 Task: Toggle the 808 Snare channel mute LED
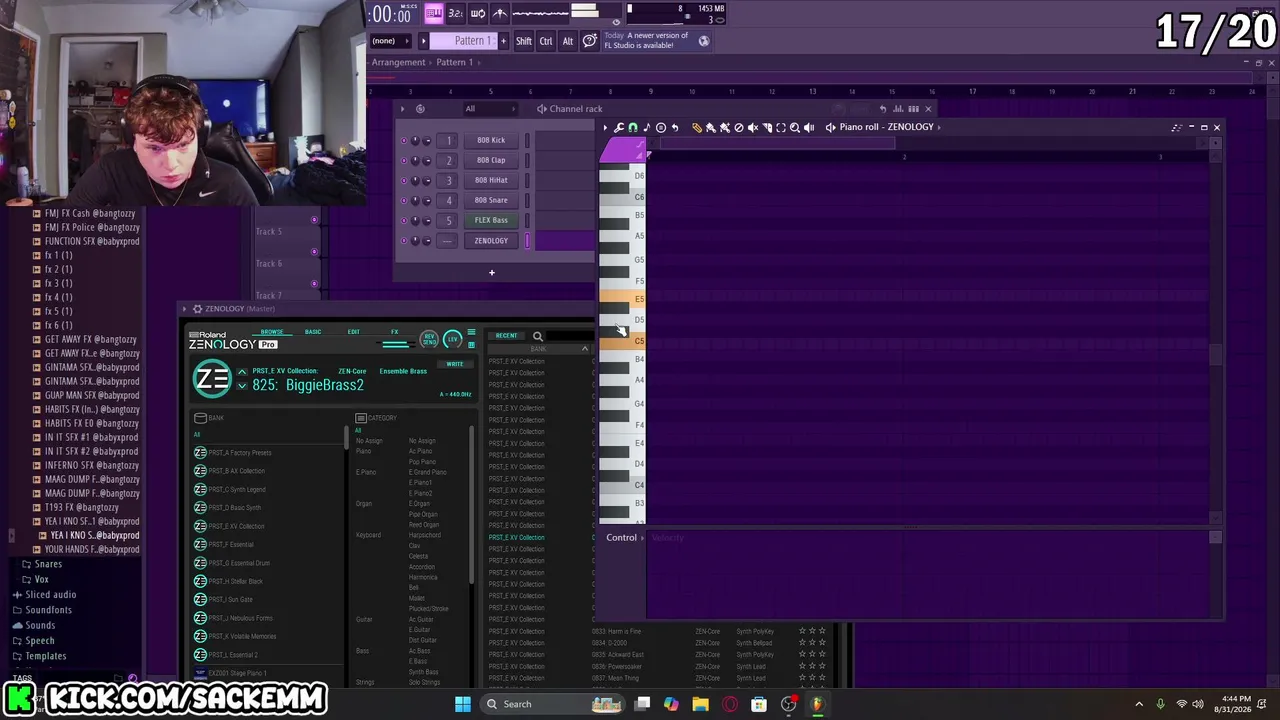404,201
